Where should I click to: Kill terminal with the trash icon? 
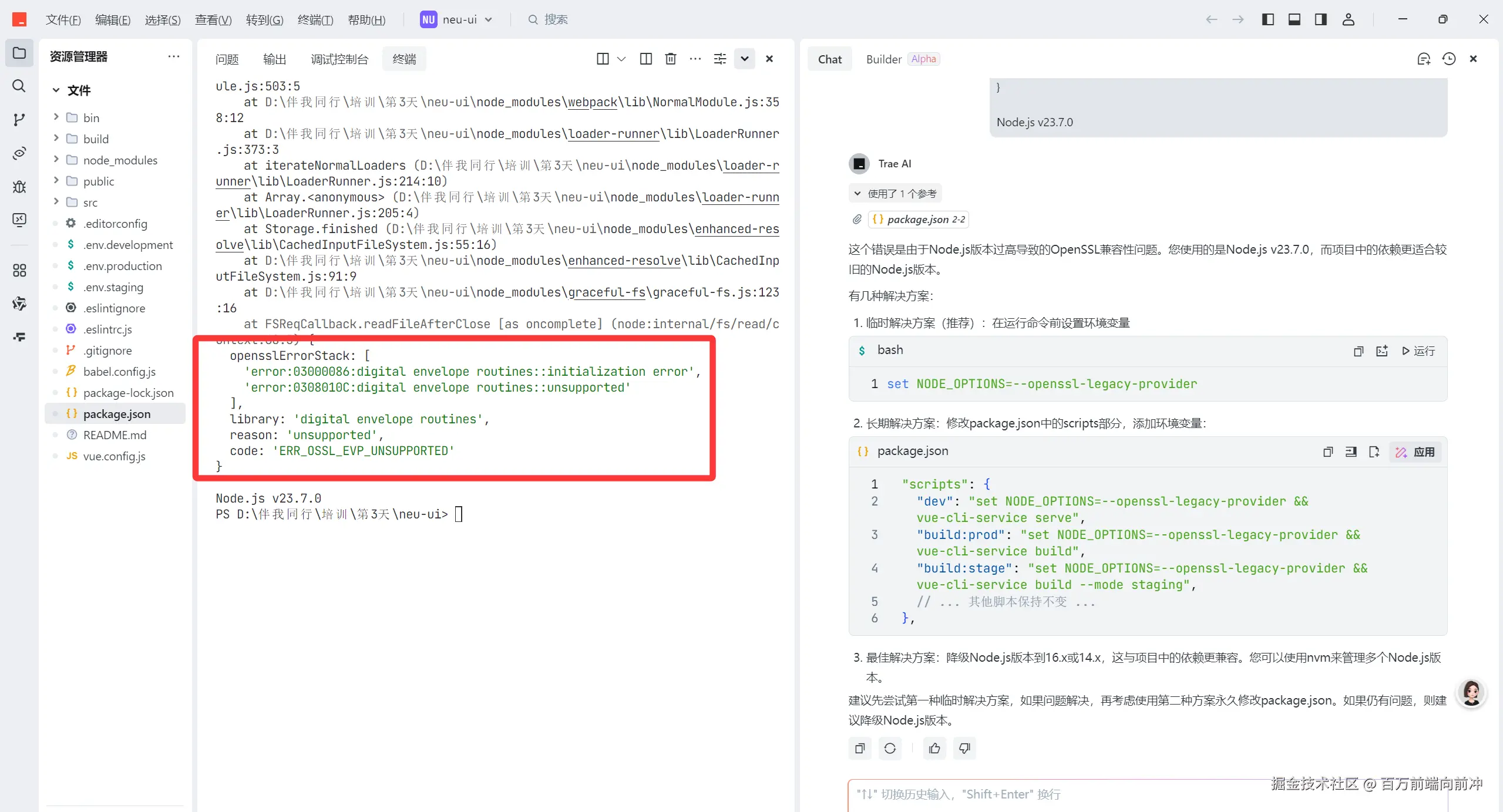pos(670,59)
